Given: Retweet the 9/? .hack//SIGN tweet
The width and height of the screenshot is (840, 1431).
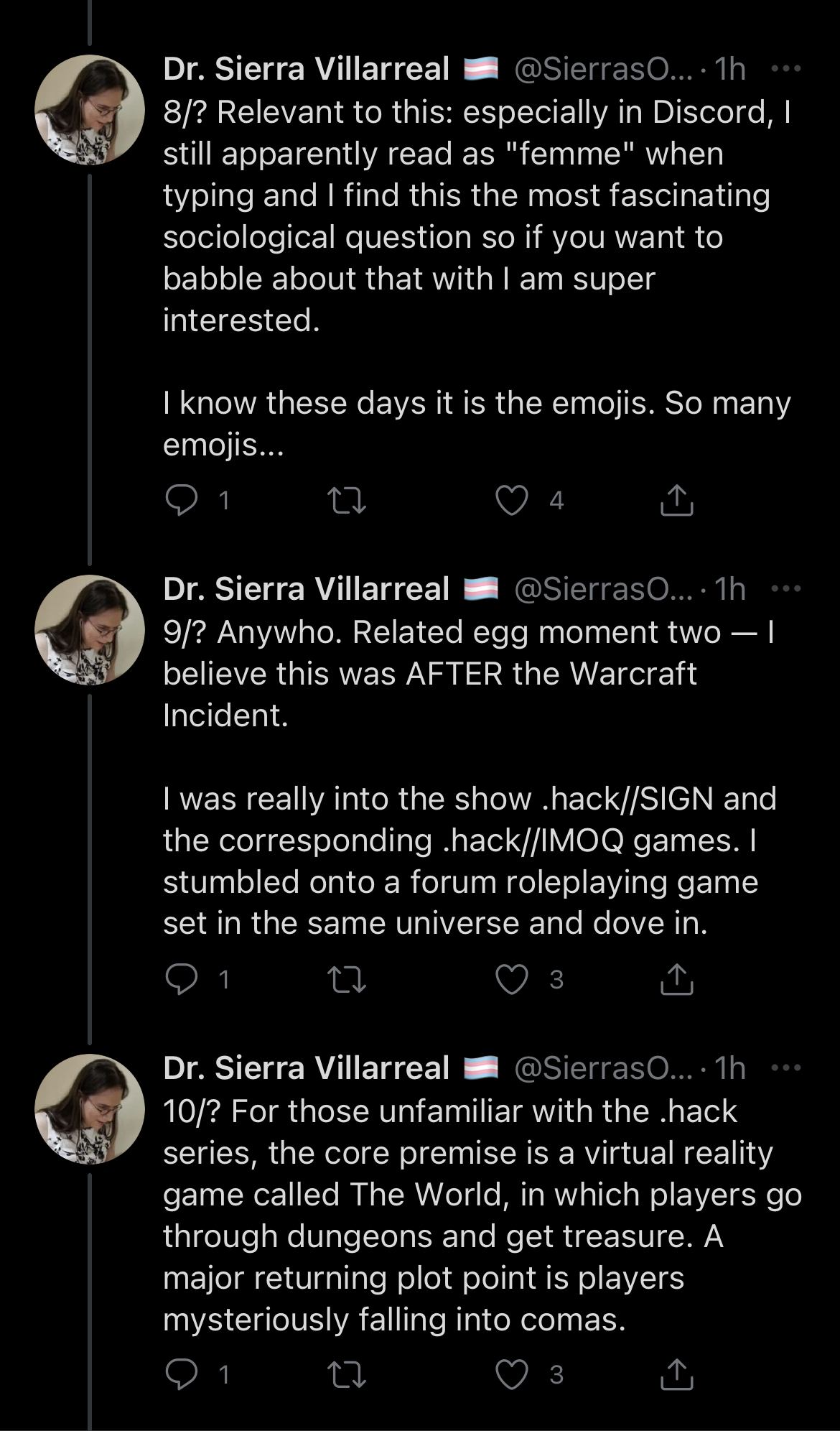Looking at the screenshot, I should tap(346, 979).
